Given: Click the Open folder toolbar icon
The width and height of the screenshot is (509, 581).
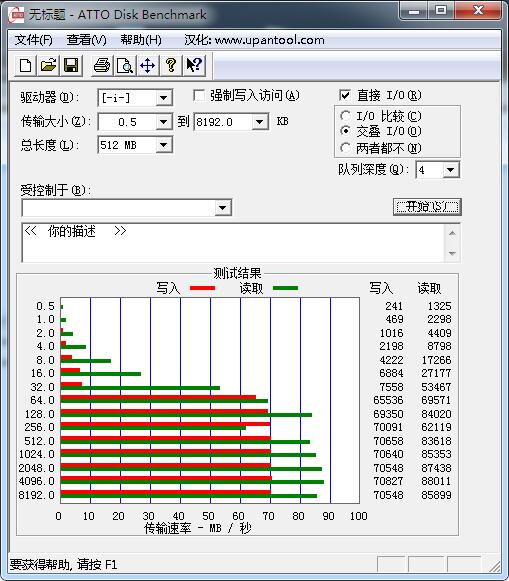Looking at the screenshot, I should click(48, 66).
